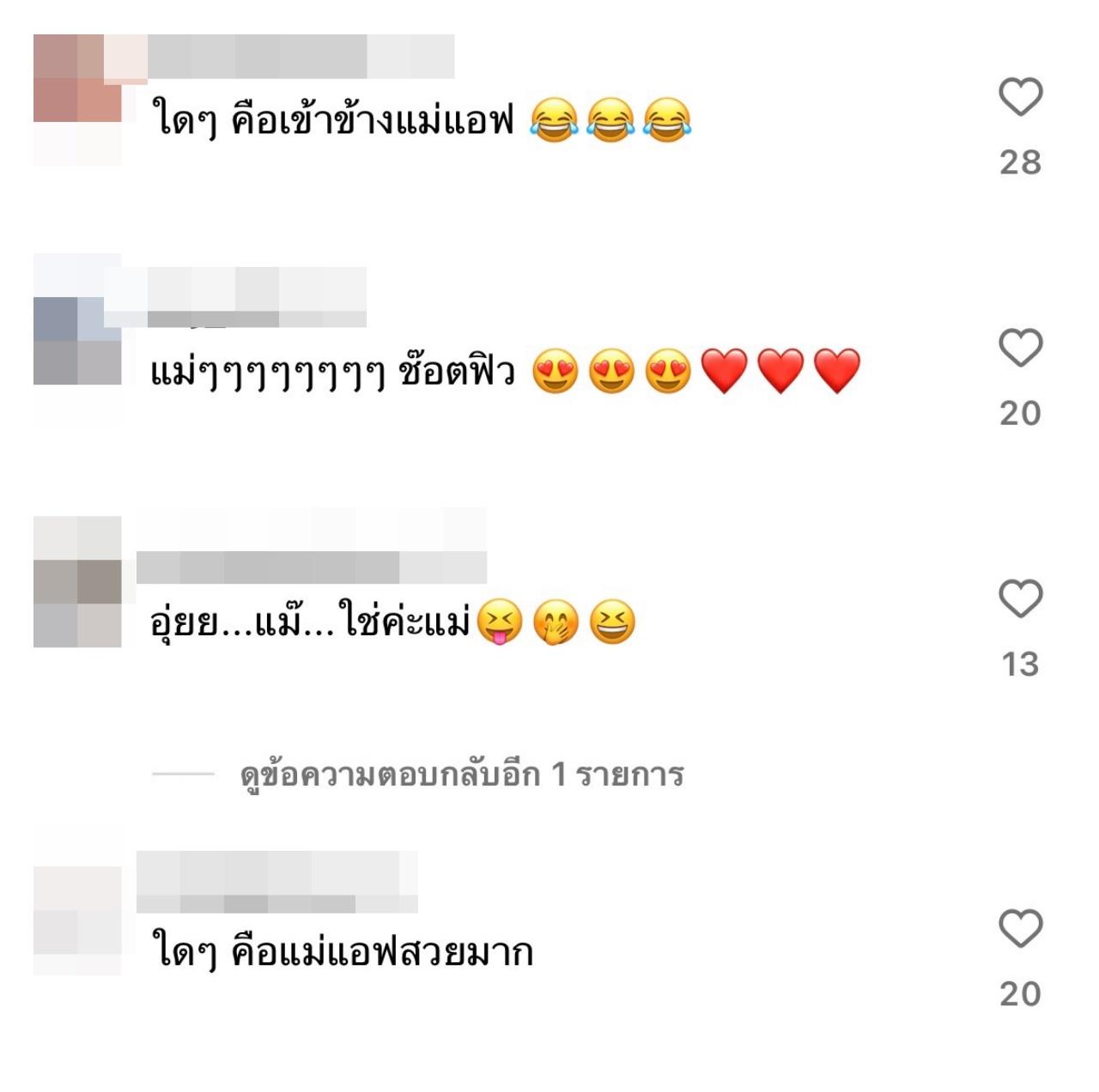View likes count 28 on first comment
The image size is (1099, 1092).
tap(1020, 162)
